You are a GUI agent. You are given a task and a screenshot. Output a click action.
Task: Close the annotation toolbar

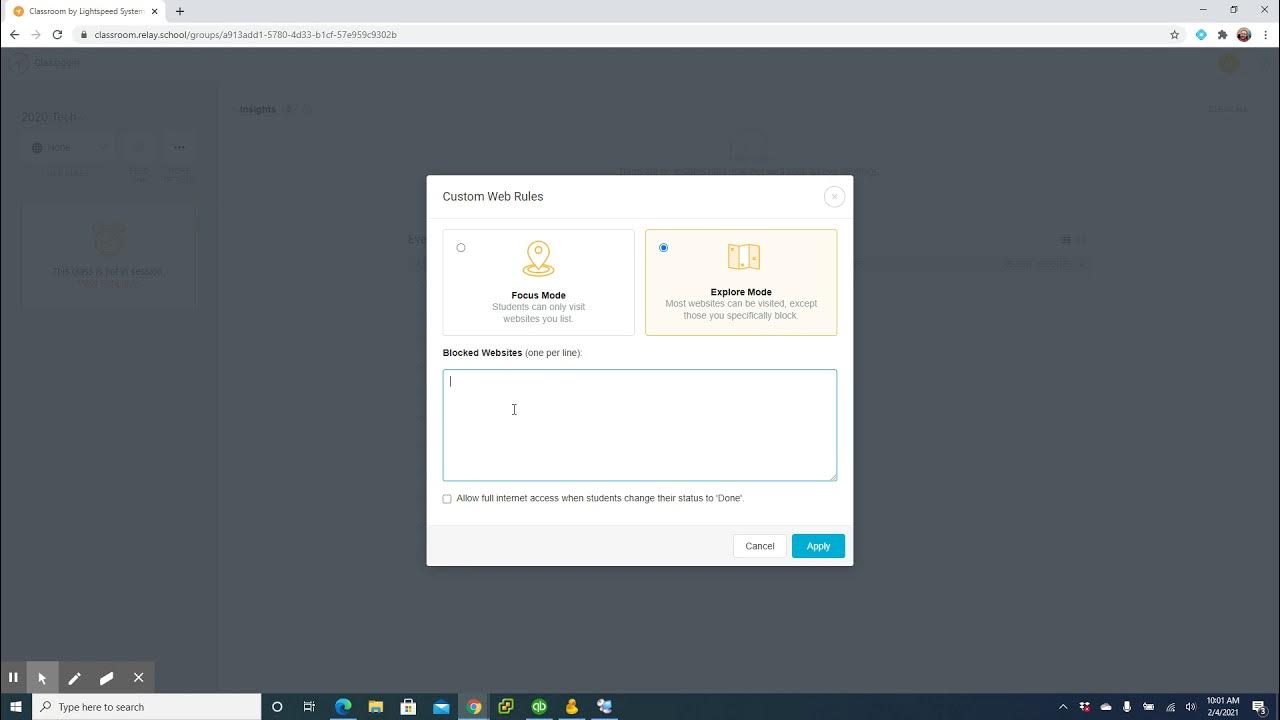point(139,677)
